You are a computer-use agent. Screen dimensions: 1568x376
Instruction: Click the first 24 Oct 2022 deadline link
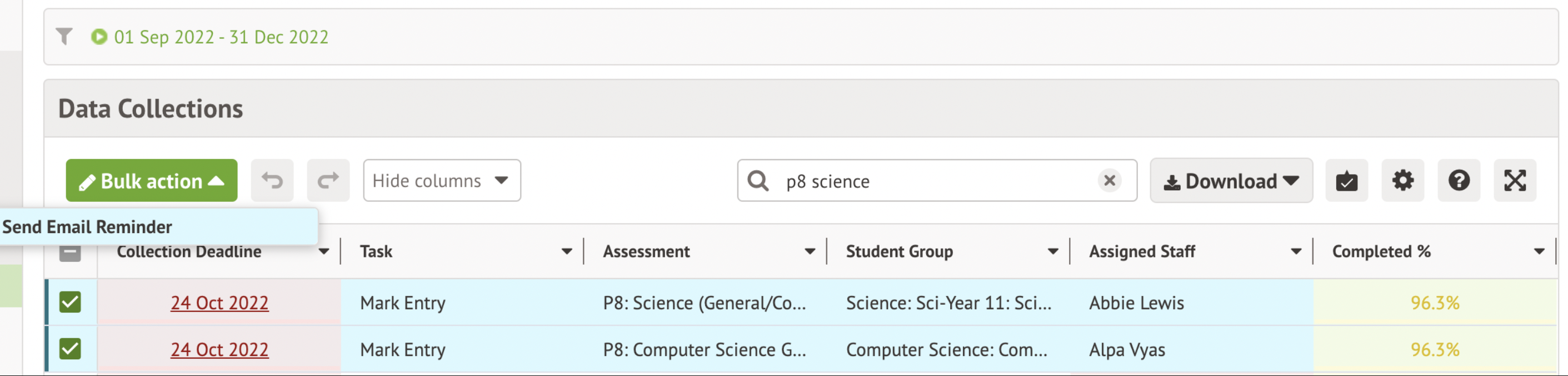[x=219, y=303]
